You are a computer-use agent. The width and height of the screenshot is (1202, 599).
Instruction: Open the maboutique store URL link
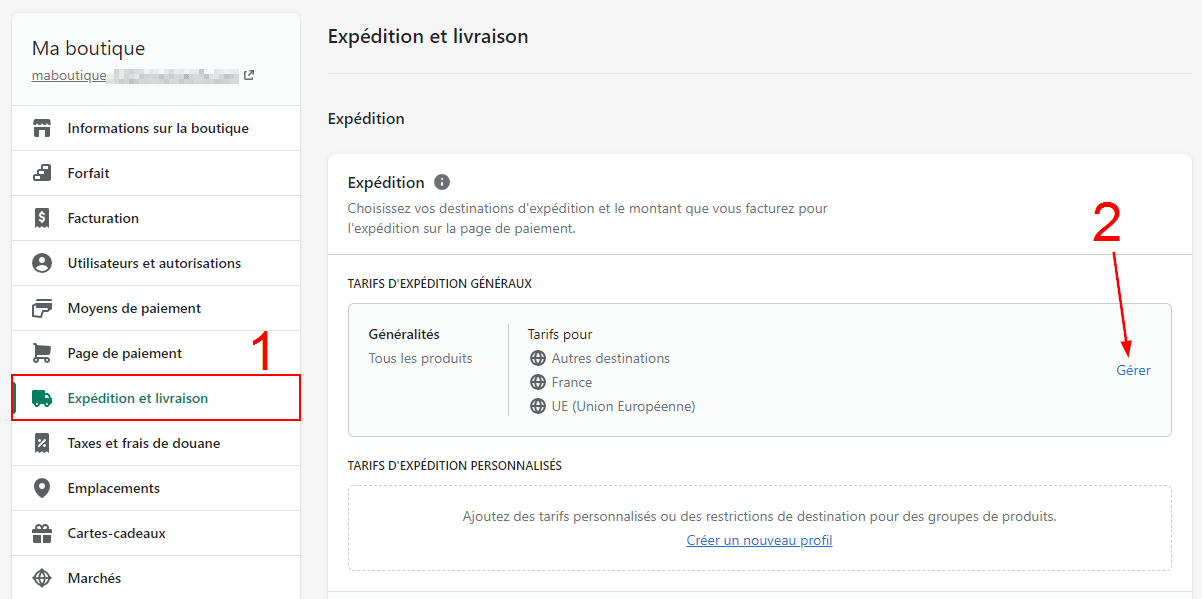(134, 75)
